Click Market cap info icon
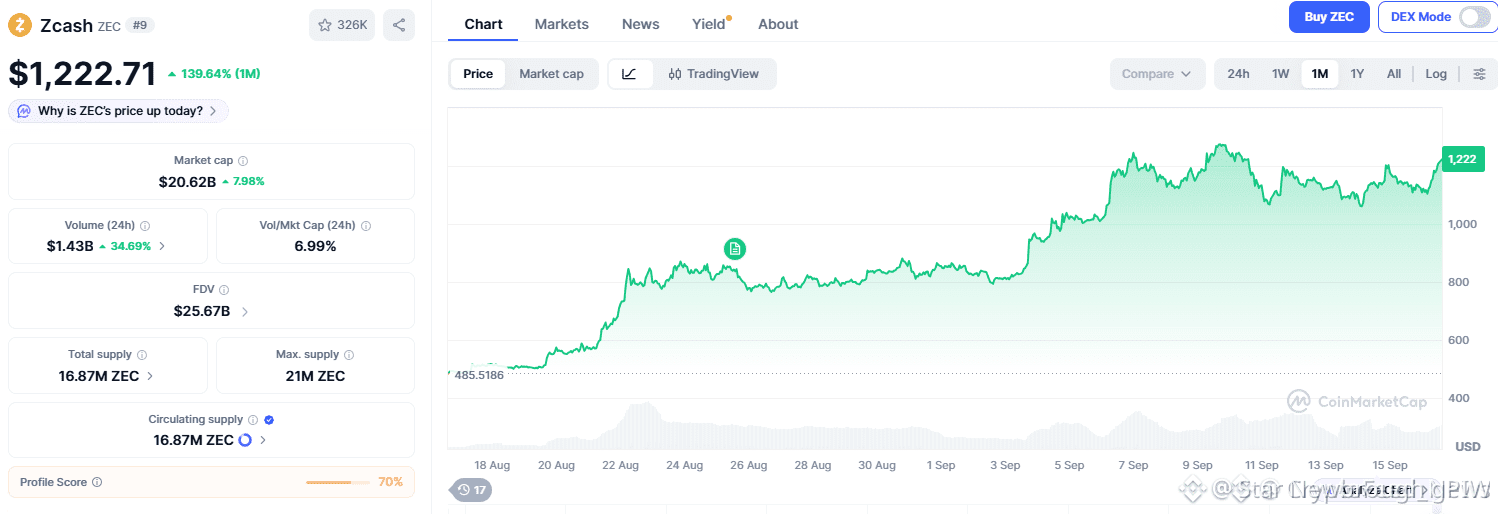The image size is (1498, 514). click(x=243, y=161)
